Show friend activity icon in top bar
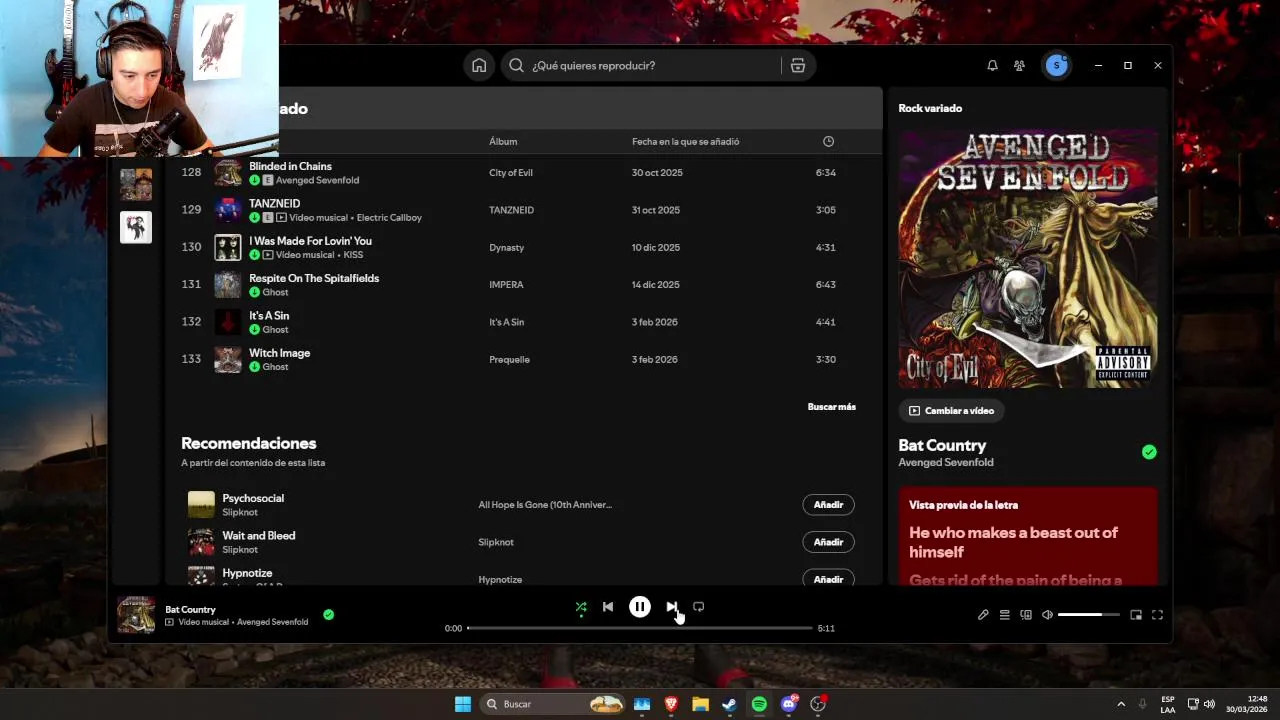The width and height of the screenshot is (1280, 720). [x=1019, y=65]
